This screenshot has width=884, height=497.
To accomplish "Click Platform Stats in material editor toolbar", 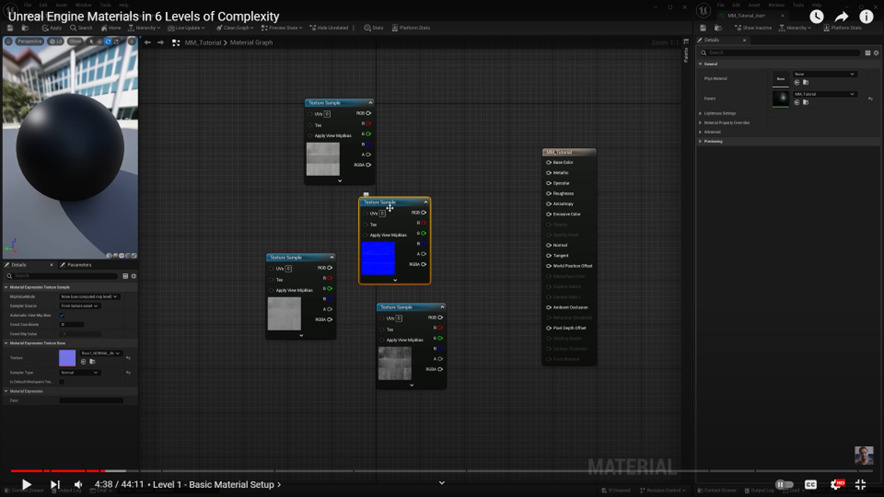I will coord(411,28).
